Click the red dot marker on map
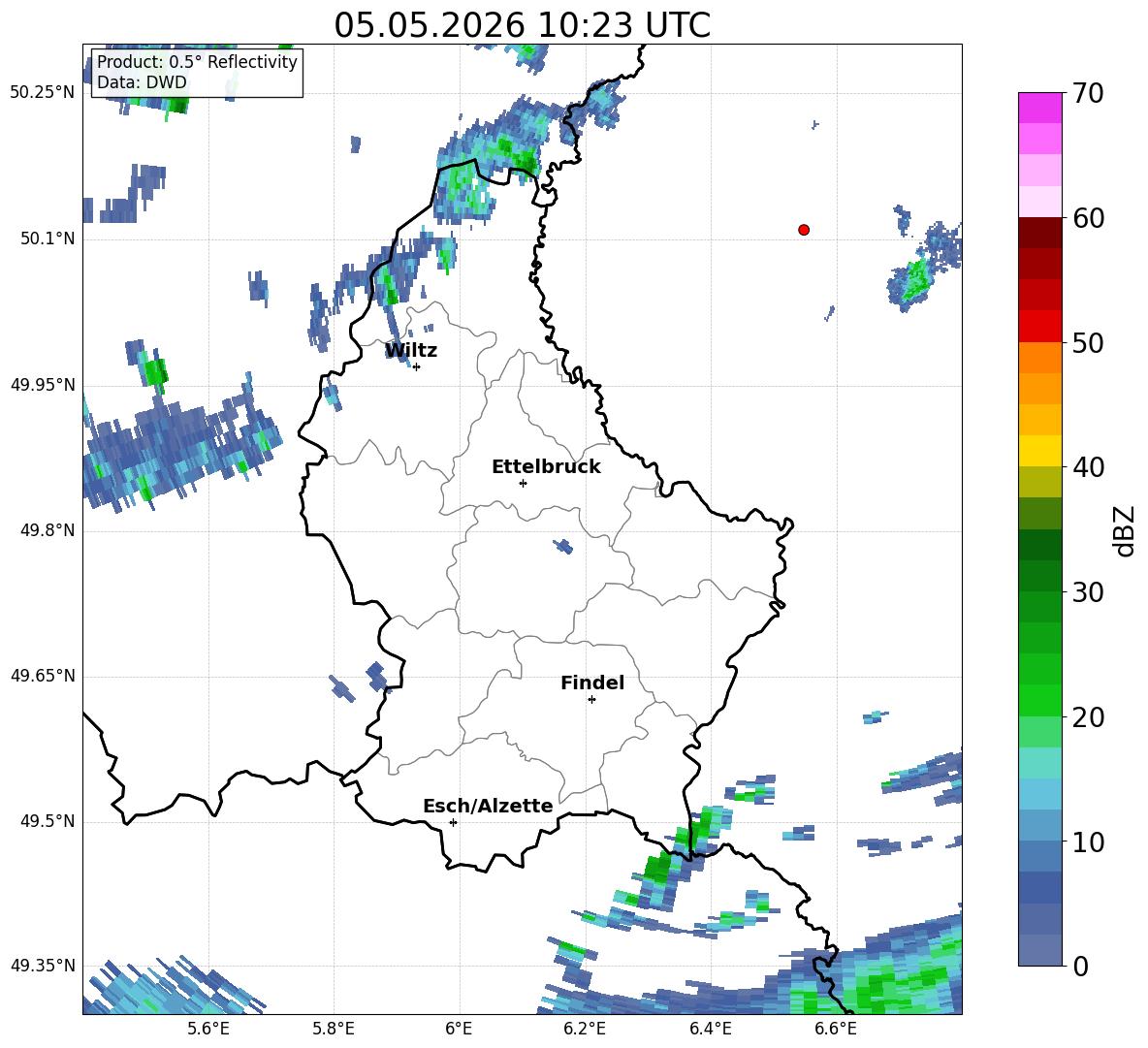 tap(804, 230)
